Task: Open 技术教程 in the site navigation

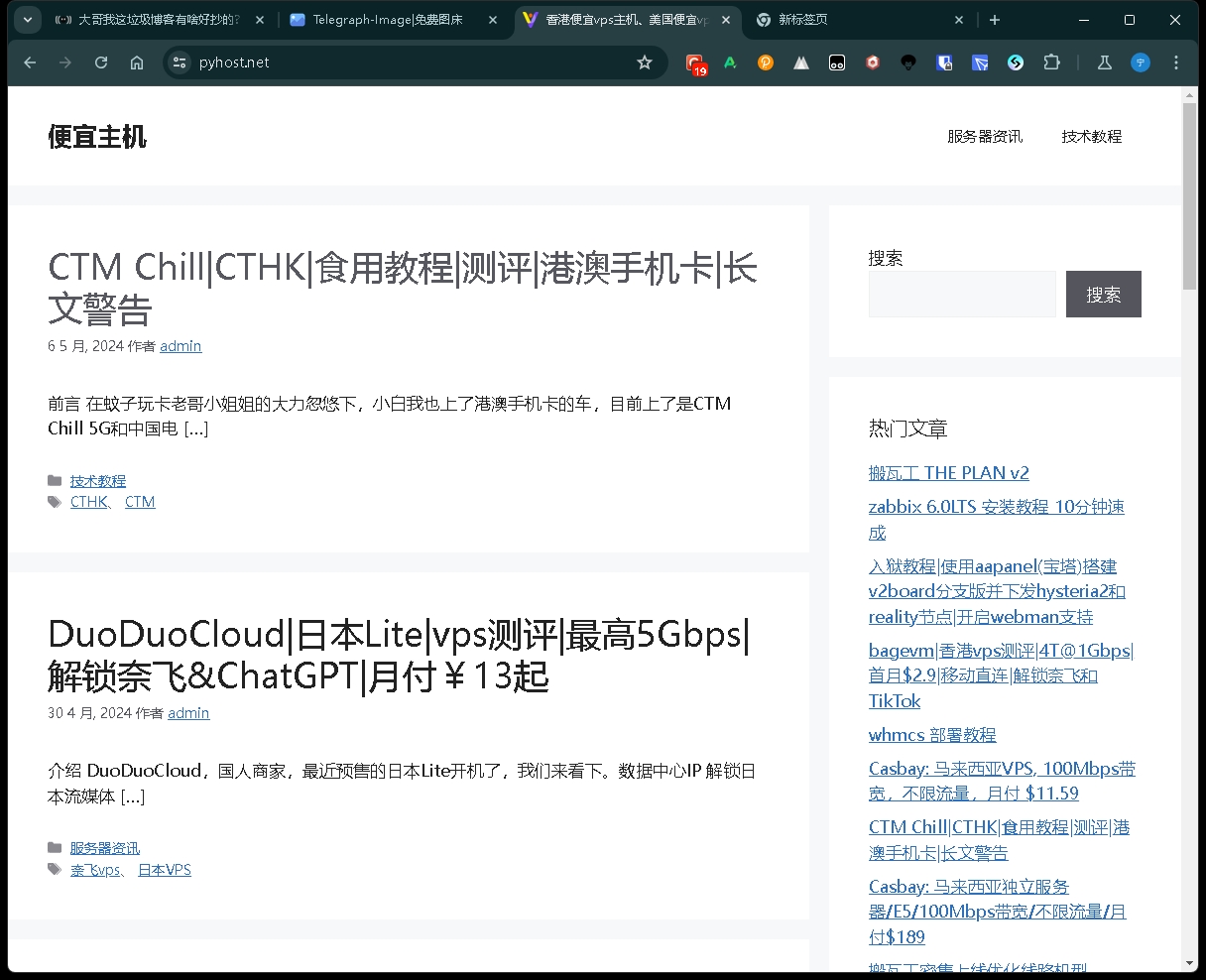Action: pyautogui.click(x=1092, y=137)
